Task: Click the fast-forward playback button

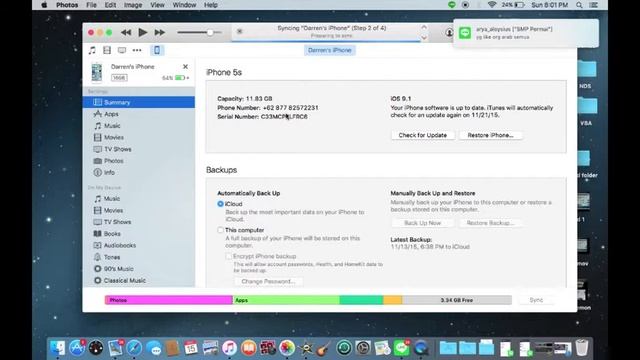Action: click(160, 32)
